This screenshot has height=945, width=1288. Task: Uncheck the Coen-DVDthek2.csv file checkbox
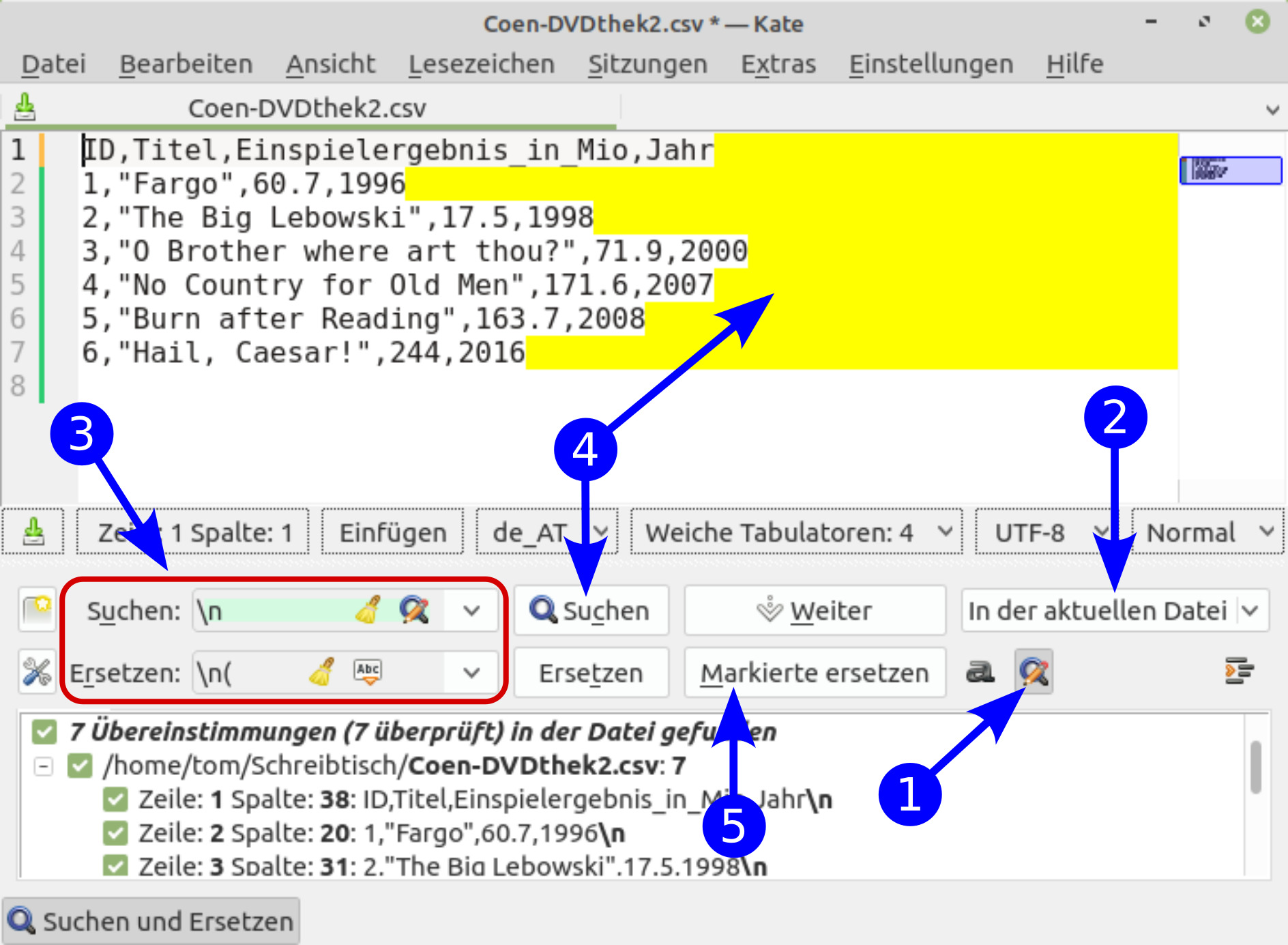coord(80,766)
